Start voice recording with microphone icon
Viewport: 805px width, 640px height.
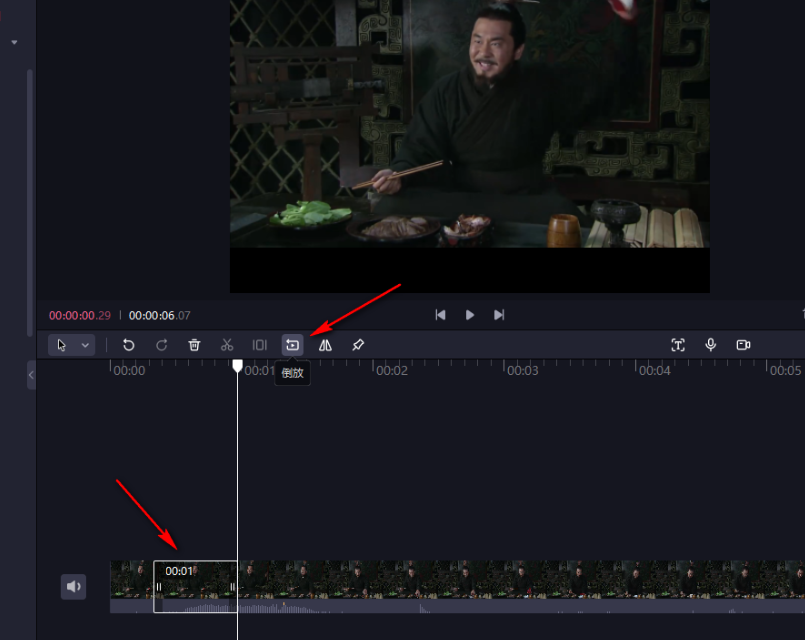click(x=711, y=345)
